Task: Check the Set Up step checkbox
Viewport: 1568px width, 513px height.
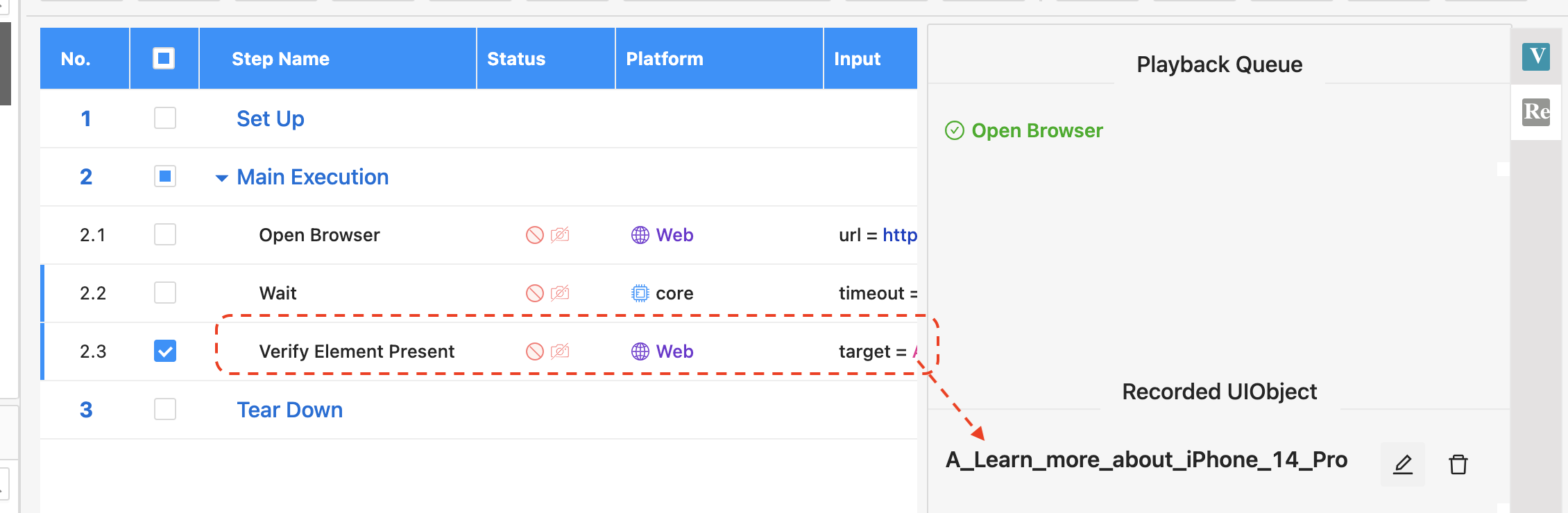Action: 165,118
